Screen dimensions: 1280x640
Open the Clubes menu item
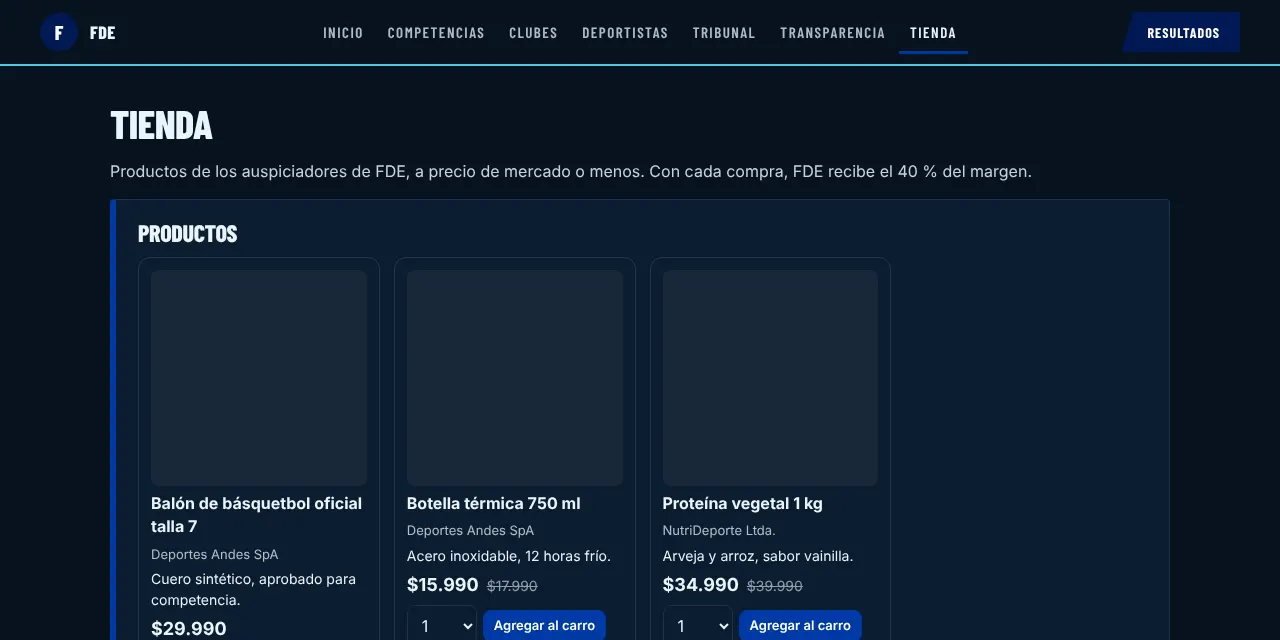pos(533,33)
